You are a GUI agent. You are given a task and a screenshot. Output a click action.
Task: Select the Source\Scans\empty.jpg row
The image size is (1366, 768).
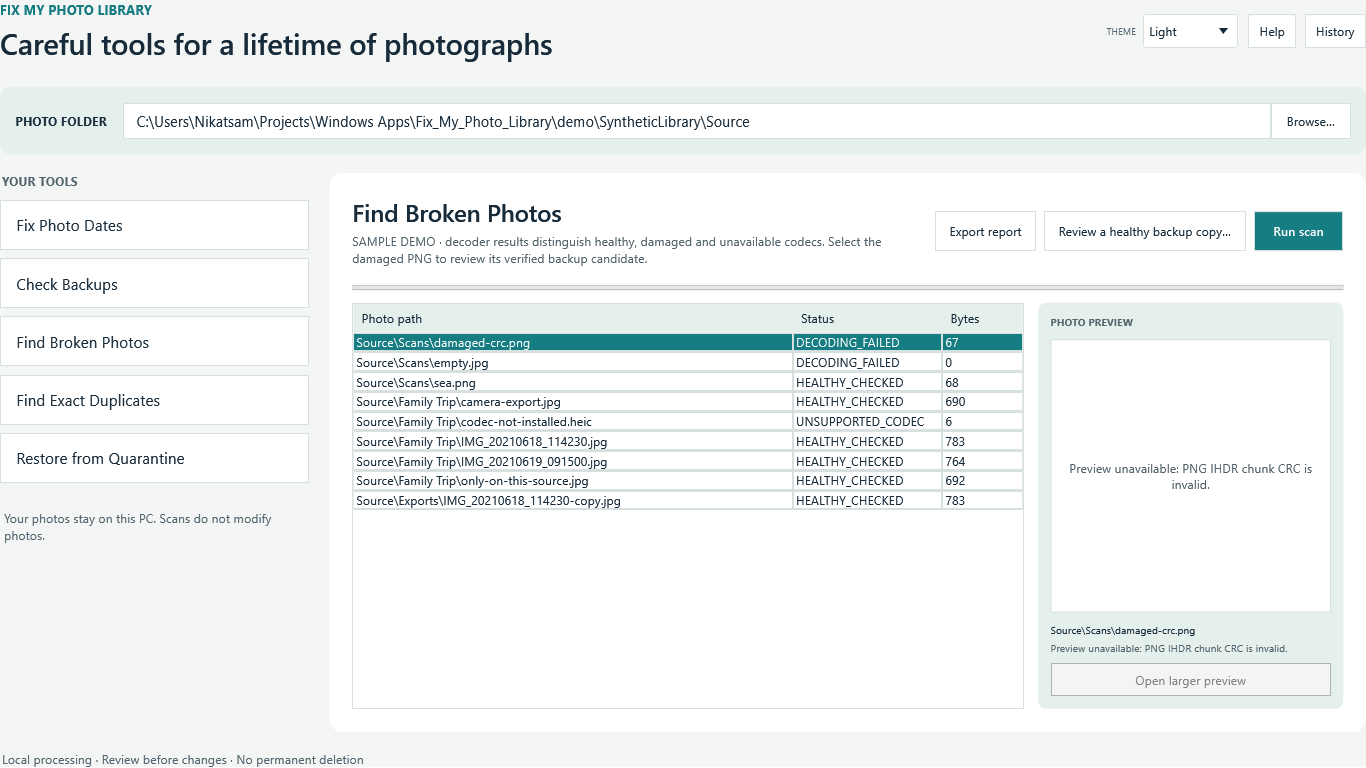[x=688, y=363]
